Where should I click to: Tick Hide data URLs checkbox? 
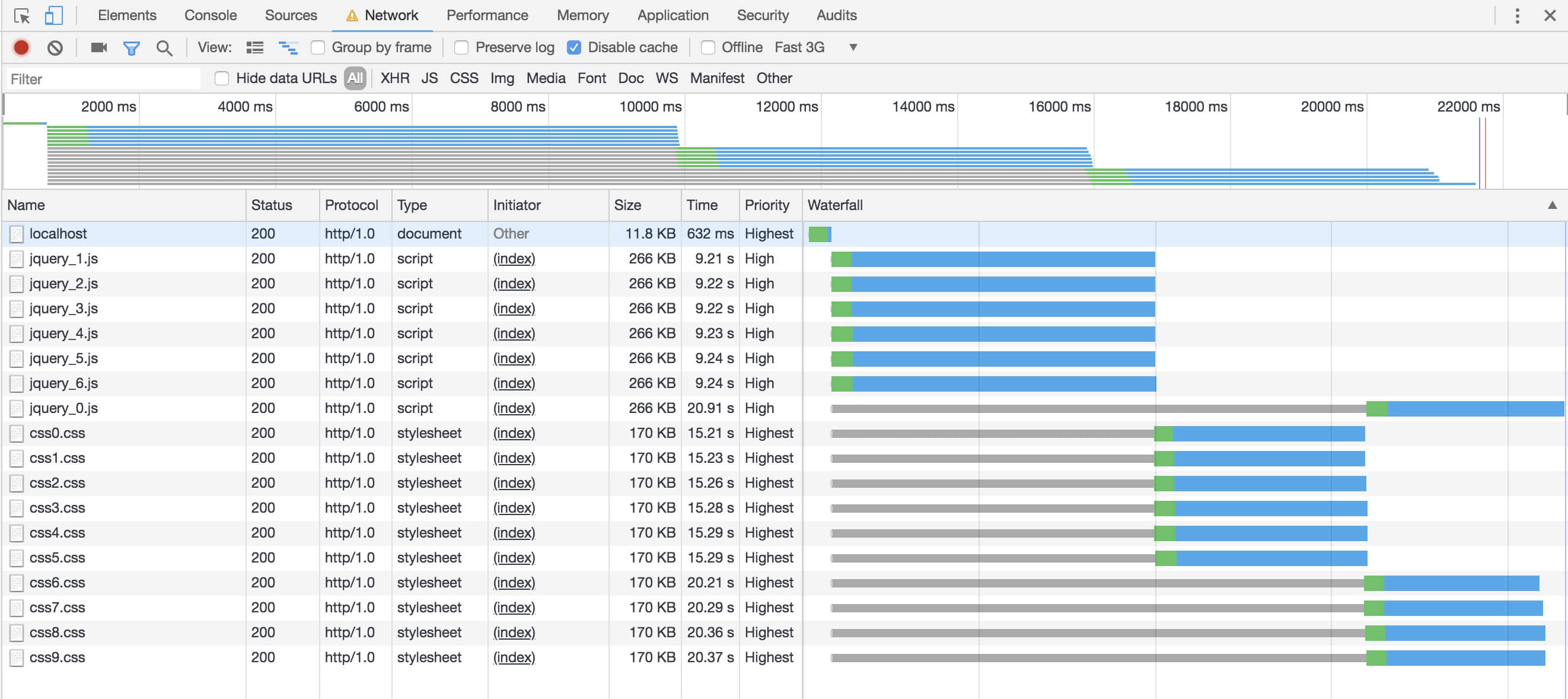pos(222,78)
